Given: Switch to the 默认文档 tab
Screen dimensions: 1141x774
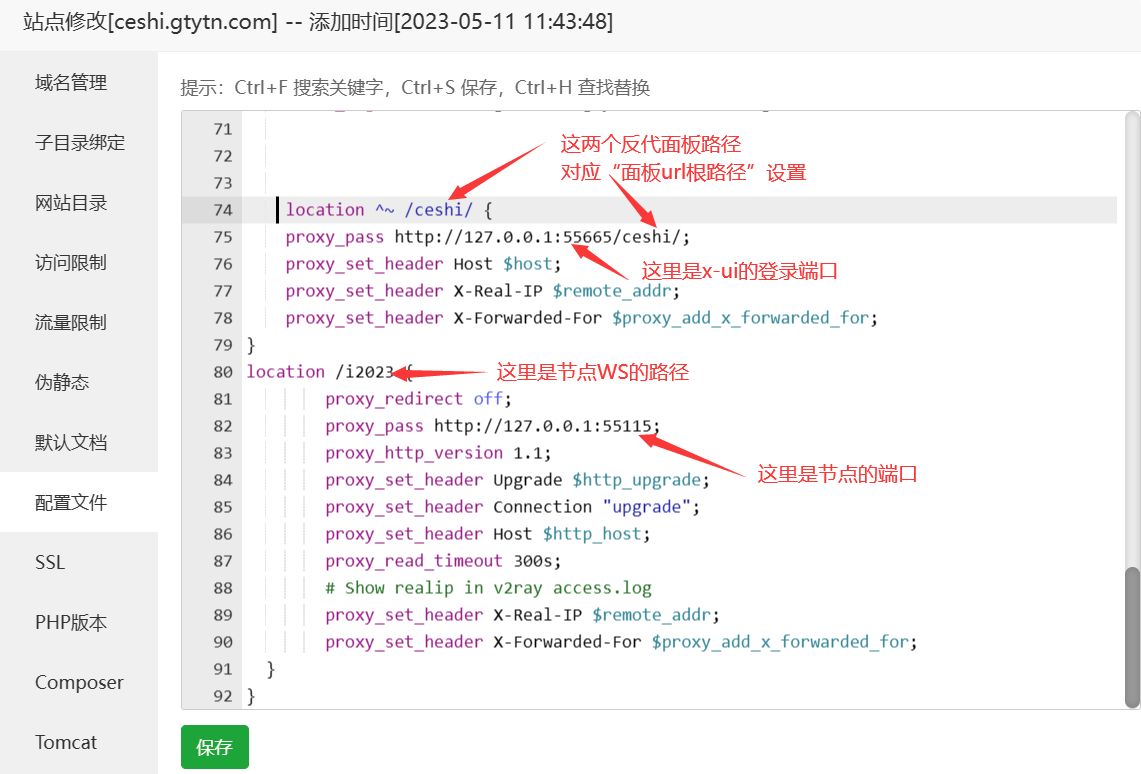Looking at the screenshot, I should [x=68, y=442].
